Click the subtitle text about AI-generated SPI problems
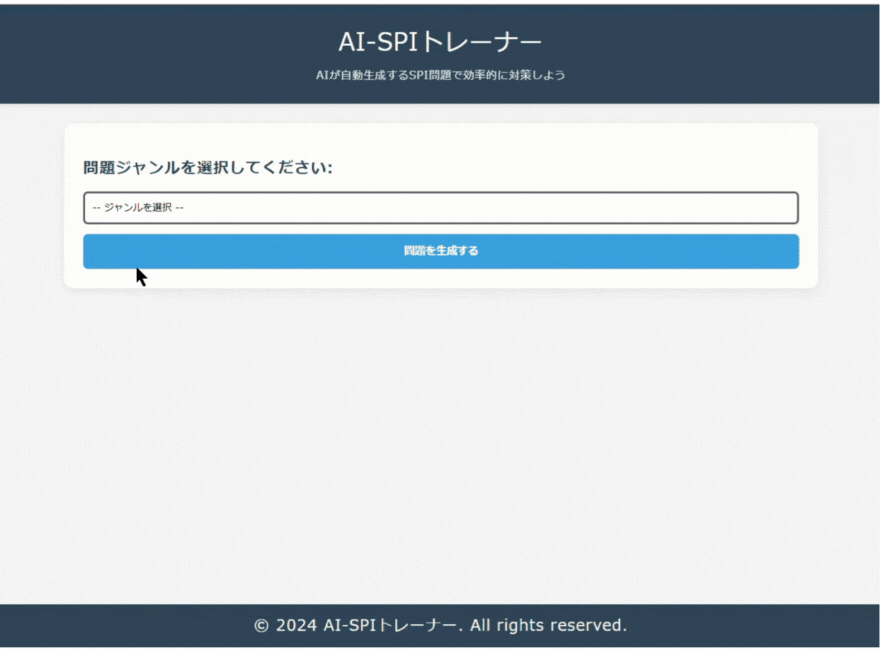880x650 pixels. 440,74
